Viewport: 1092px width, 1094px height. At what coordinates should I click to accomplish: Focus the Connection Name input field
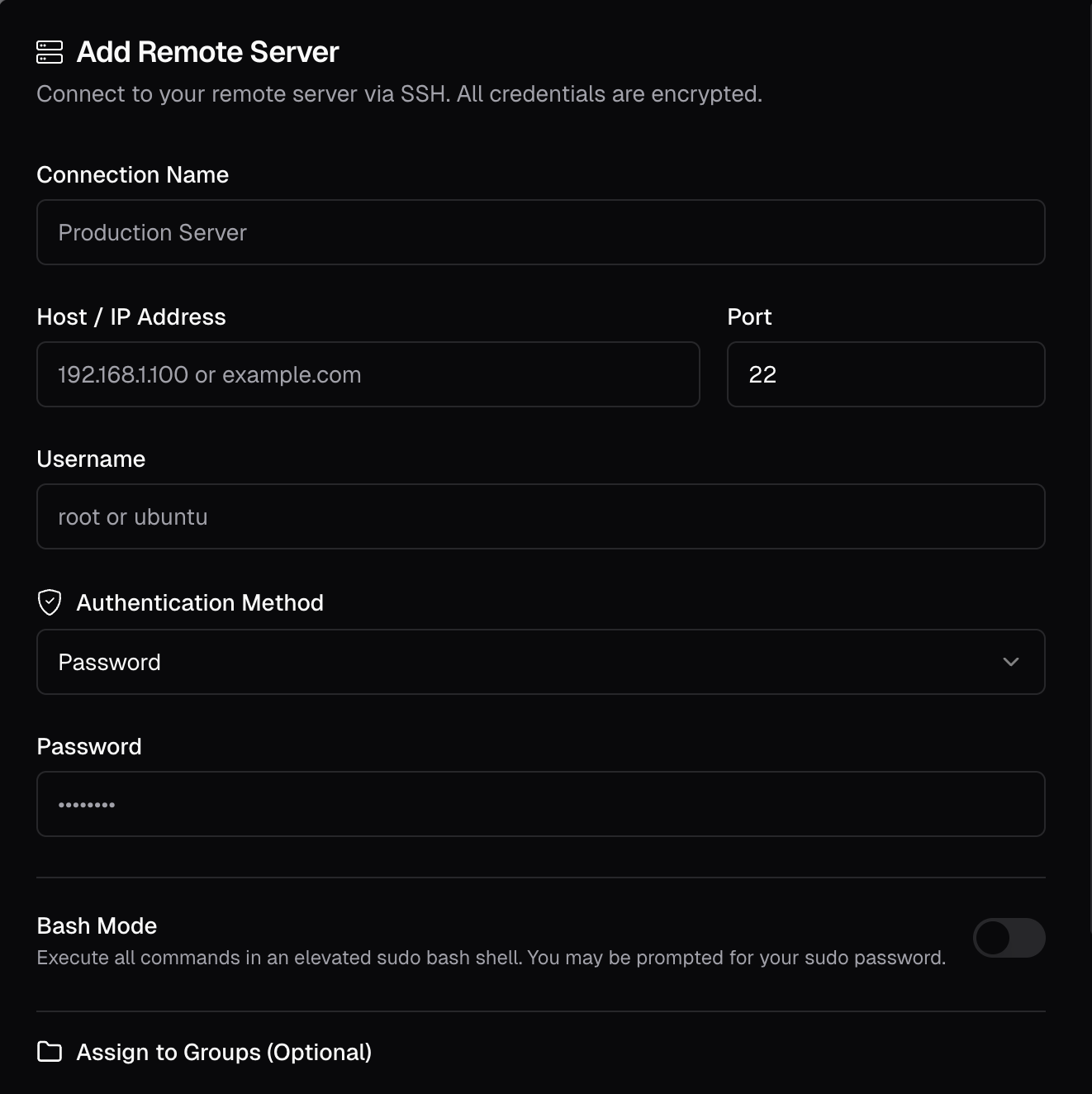(540, 232)
